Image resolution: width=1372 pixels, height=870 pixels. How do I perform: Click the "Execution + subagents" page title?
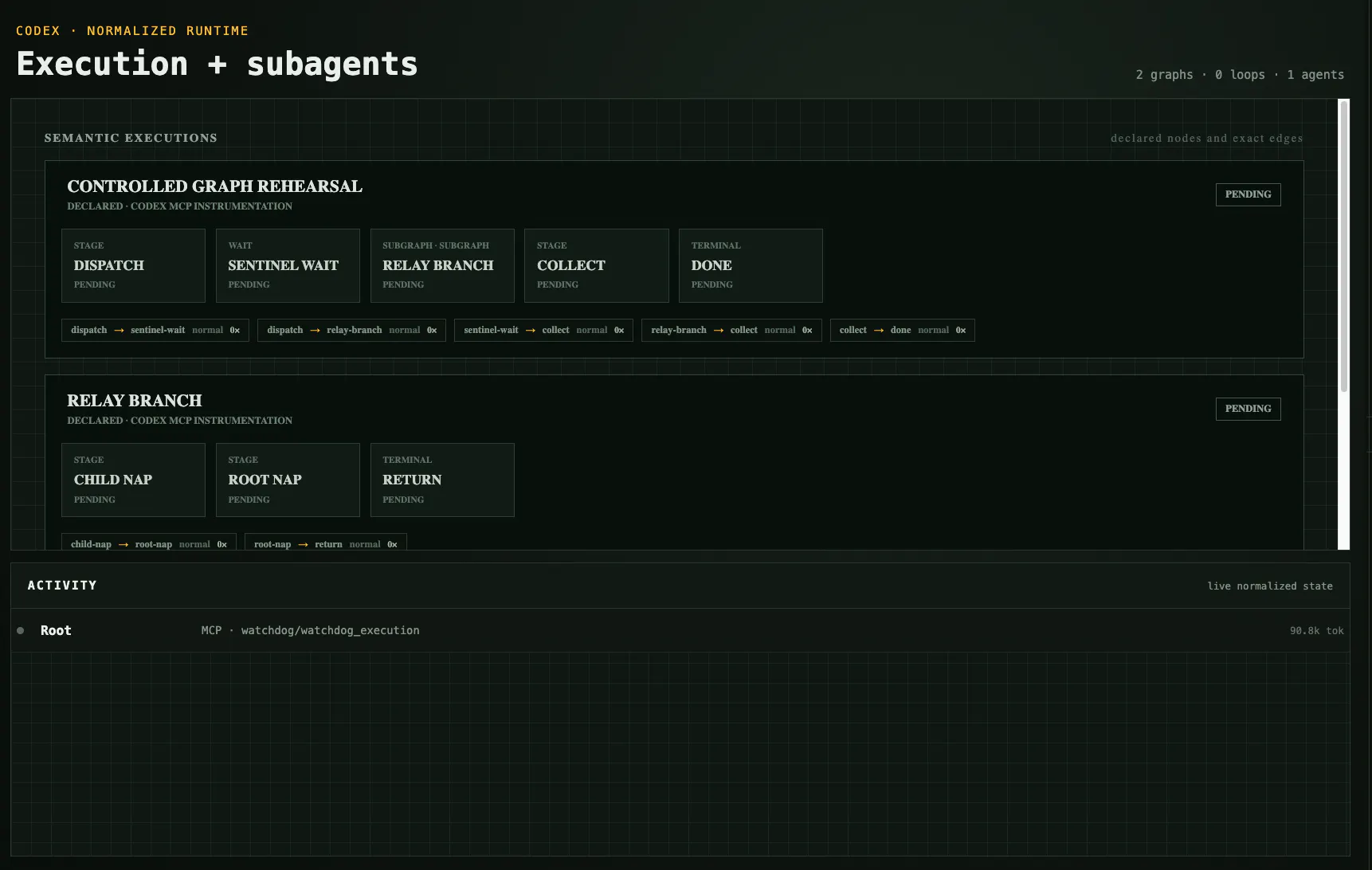coord(217,64)
